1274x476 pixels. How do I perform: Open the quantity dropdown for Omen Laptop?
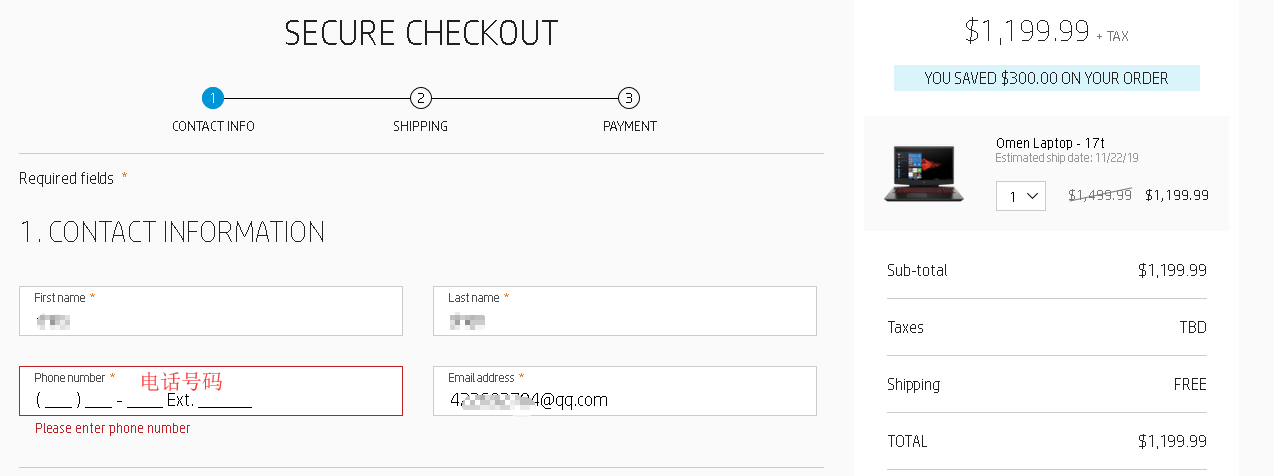click(x=1020, y=196)
